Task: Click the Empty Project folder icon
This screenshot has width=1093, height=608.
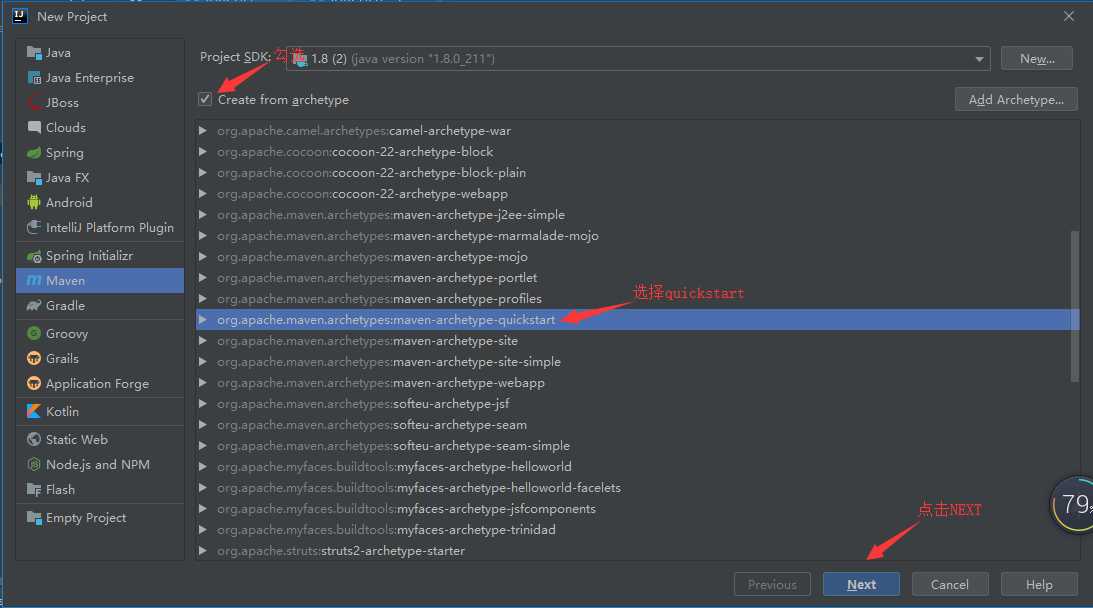Action: tap(33, 518)
